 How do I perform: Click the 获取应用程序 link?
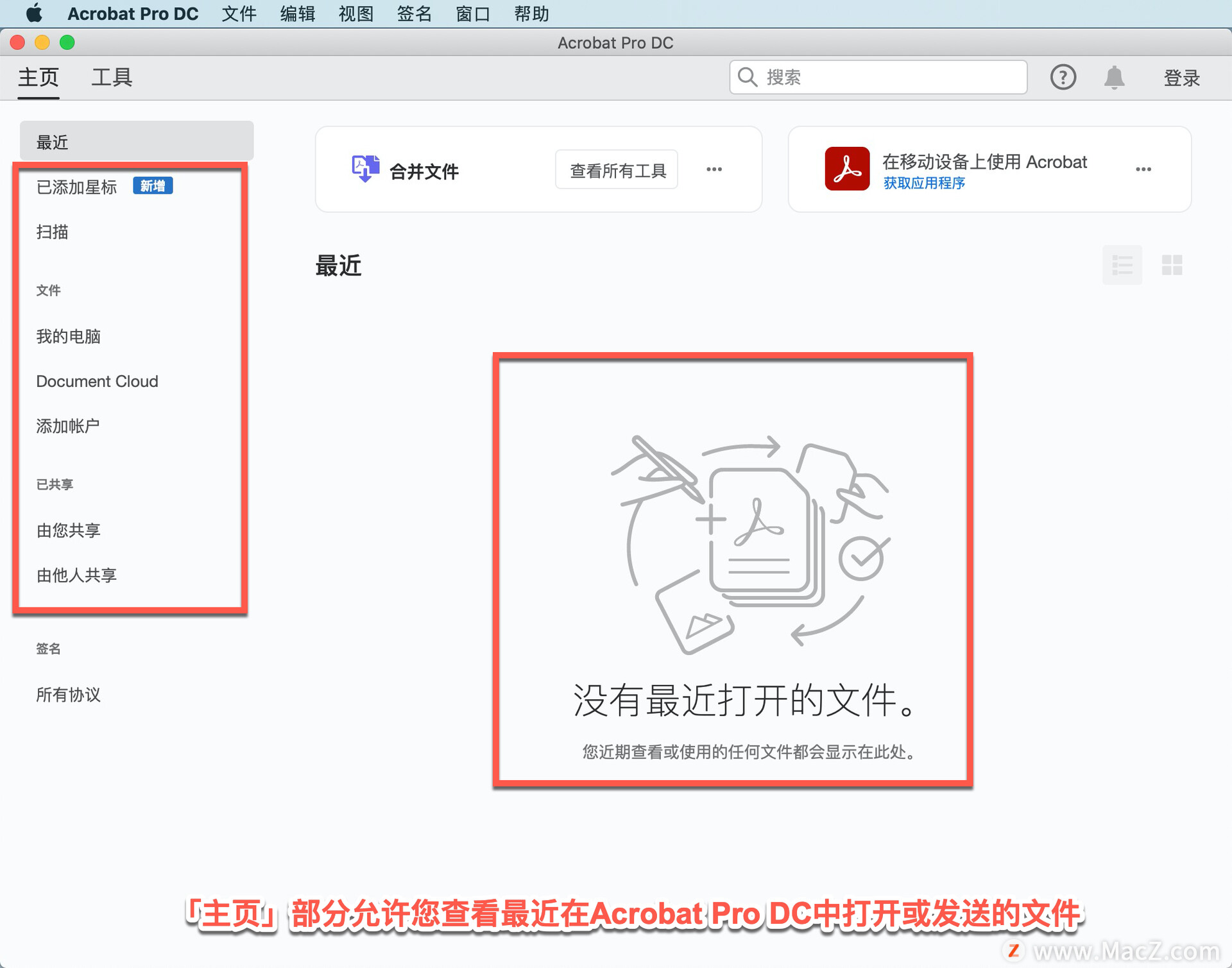924,183
